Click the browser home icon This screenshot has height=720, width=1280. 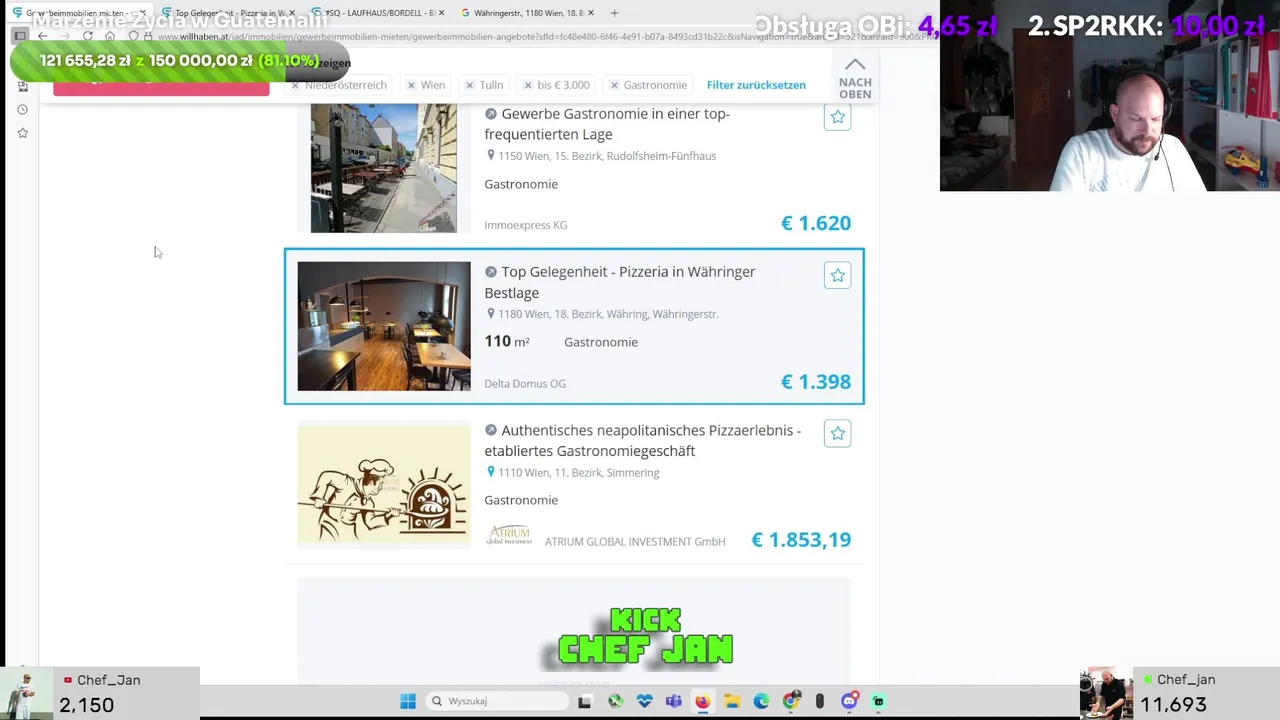pyautogui.click(x=110, y=36)
